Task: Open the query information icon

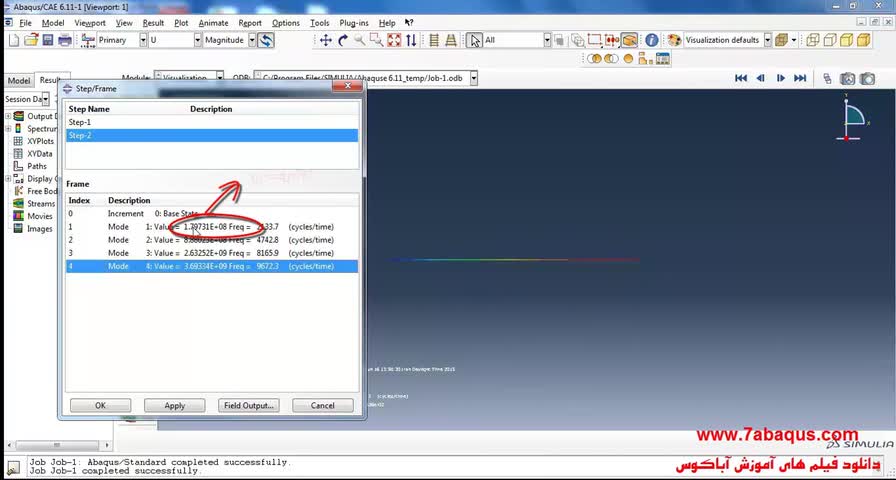Action: click(x=652, y=40)
